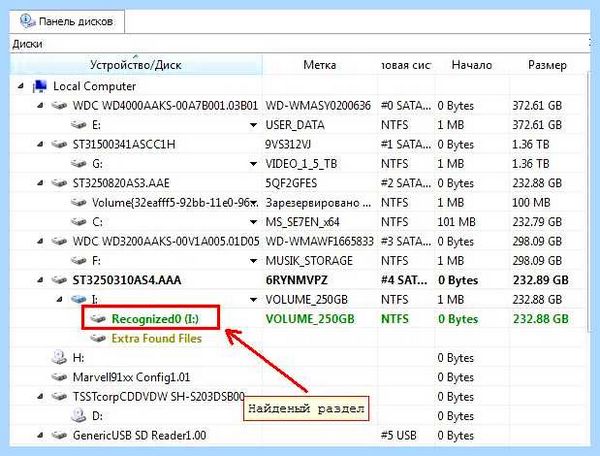Select WD-WMAWF1665833 serial cell

tap(320, 241)
